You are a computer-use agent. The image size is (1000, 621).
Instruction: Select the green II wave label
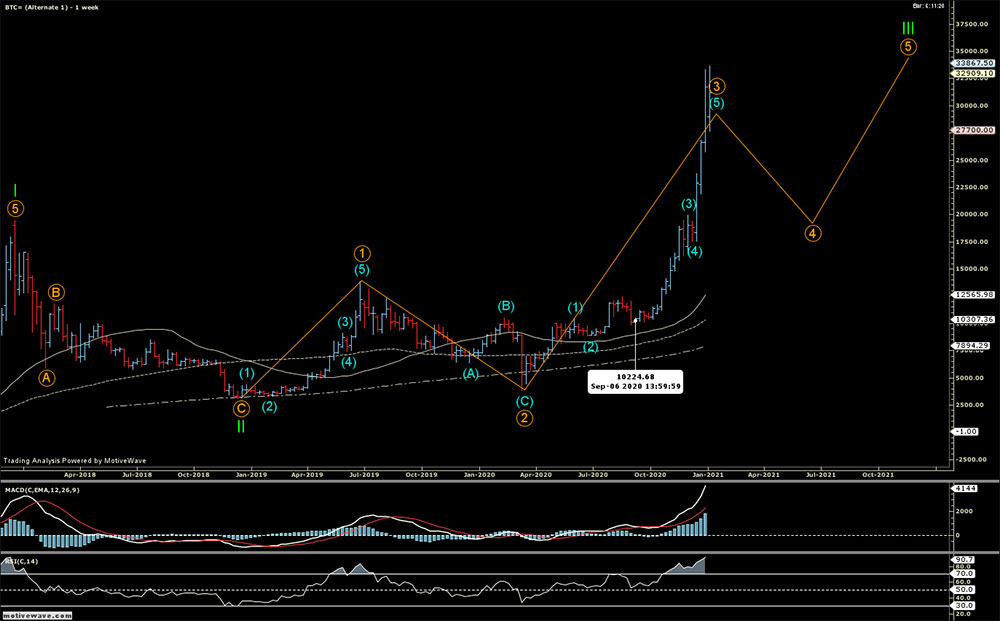[241, 425]
